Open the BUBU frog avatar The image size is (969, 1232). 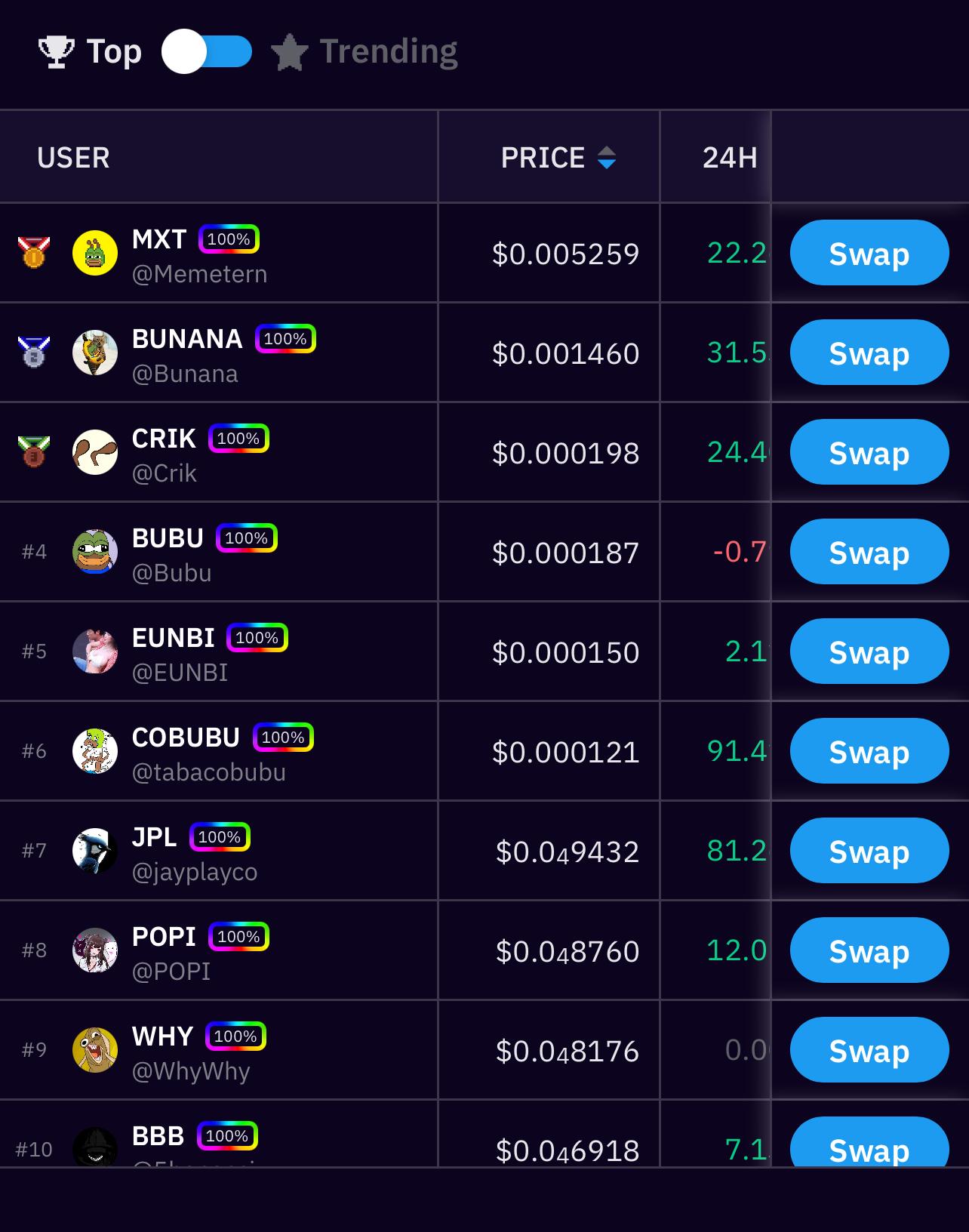95,552
